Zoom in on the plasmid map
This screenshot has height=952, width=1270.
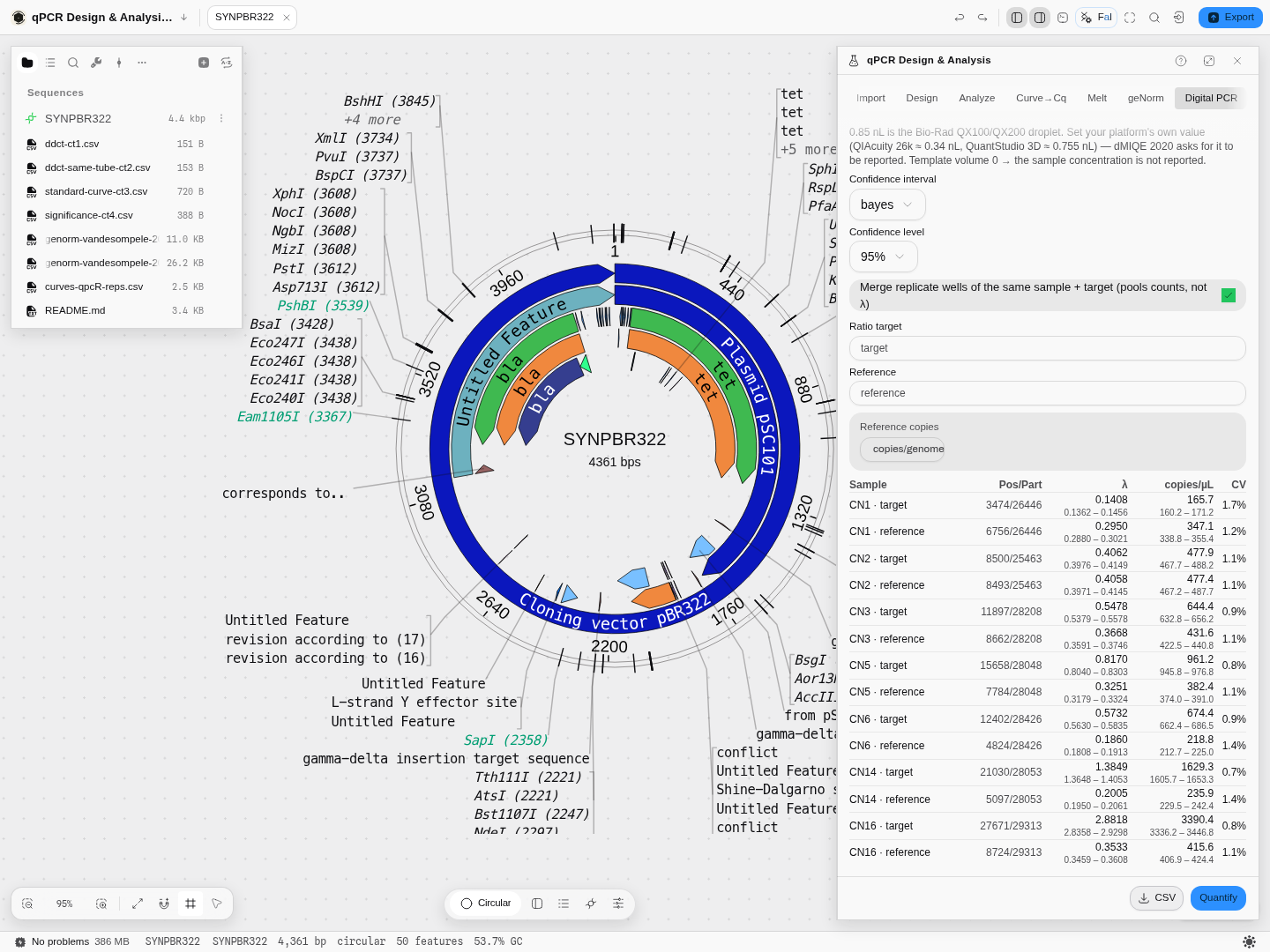coord(101,904)
